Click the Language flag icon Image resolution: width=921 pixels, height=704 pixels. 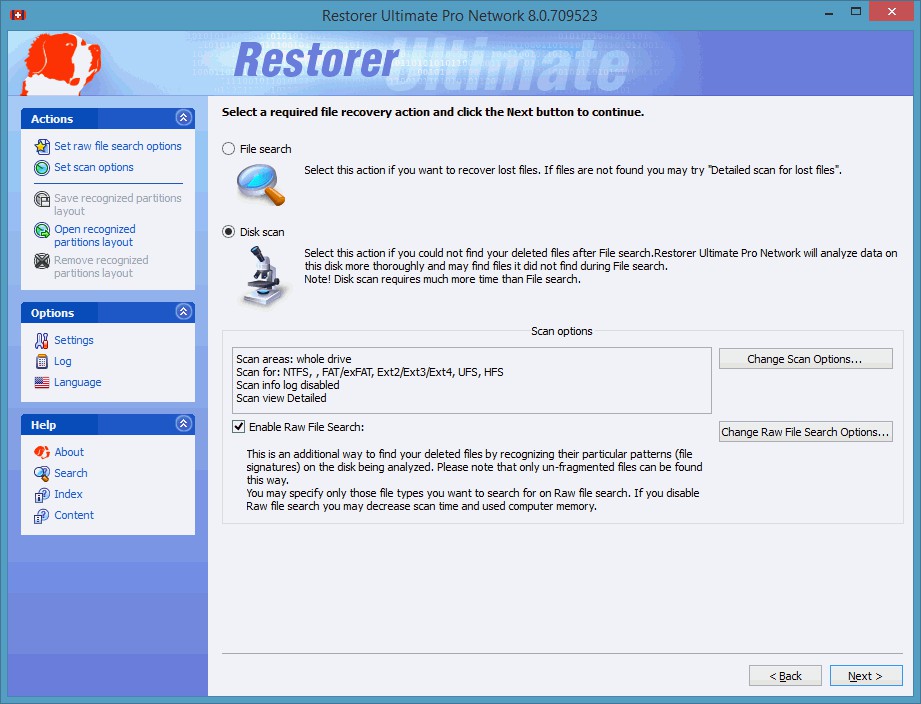click(x=42, y=382)
